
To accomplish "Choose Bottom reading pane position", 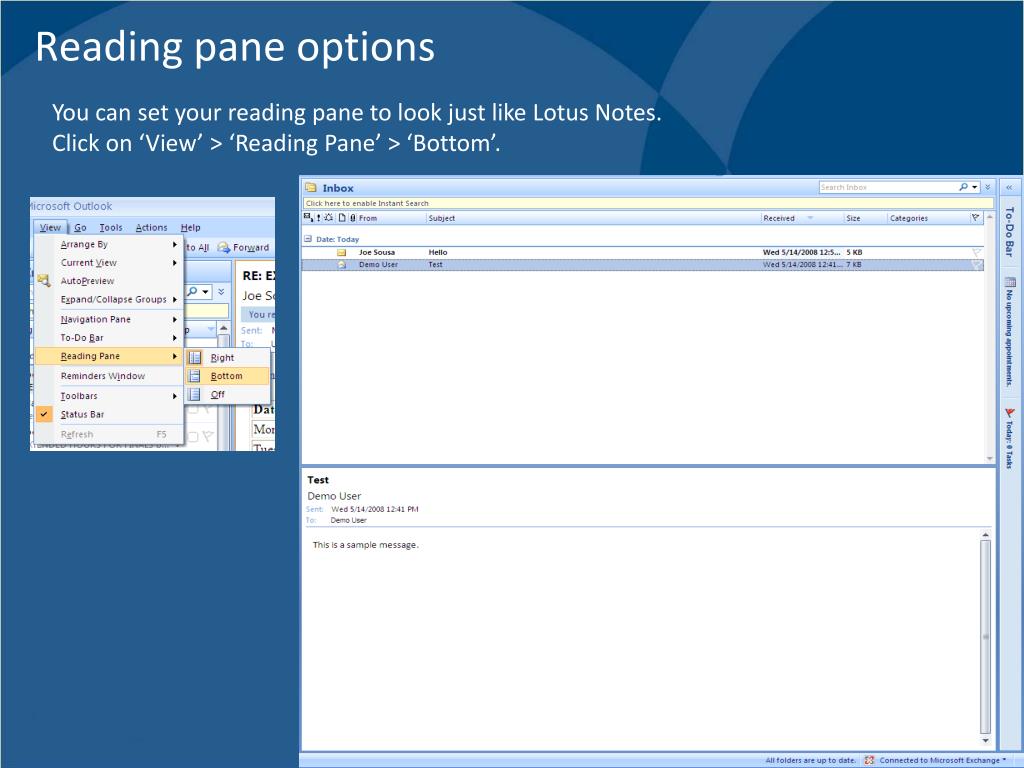I will point(227,376).
